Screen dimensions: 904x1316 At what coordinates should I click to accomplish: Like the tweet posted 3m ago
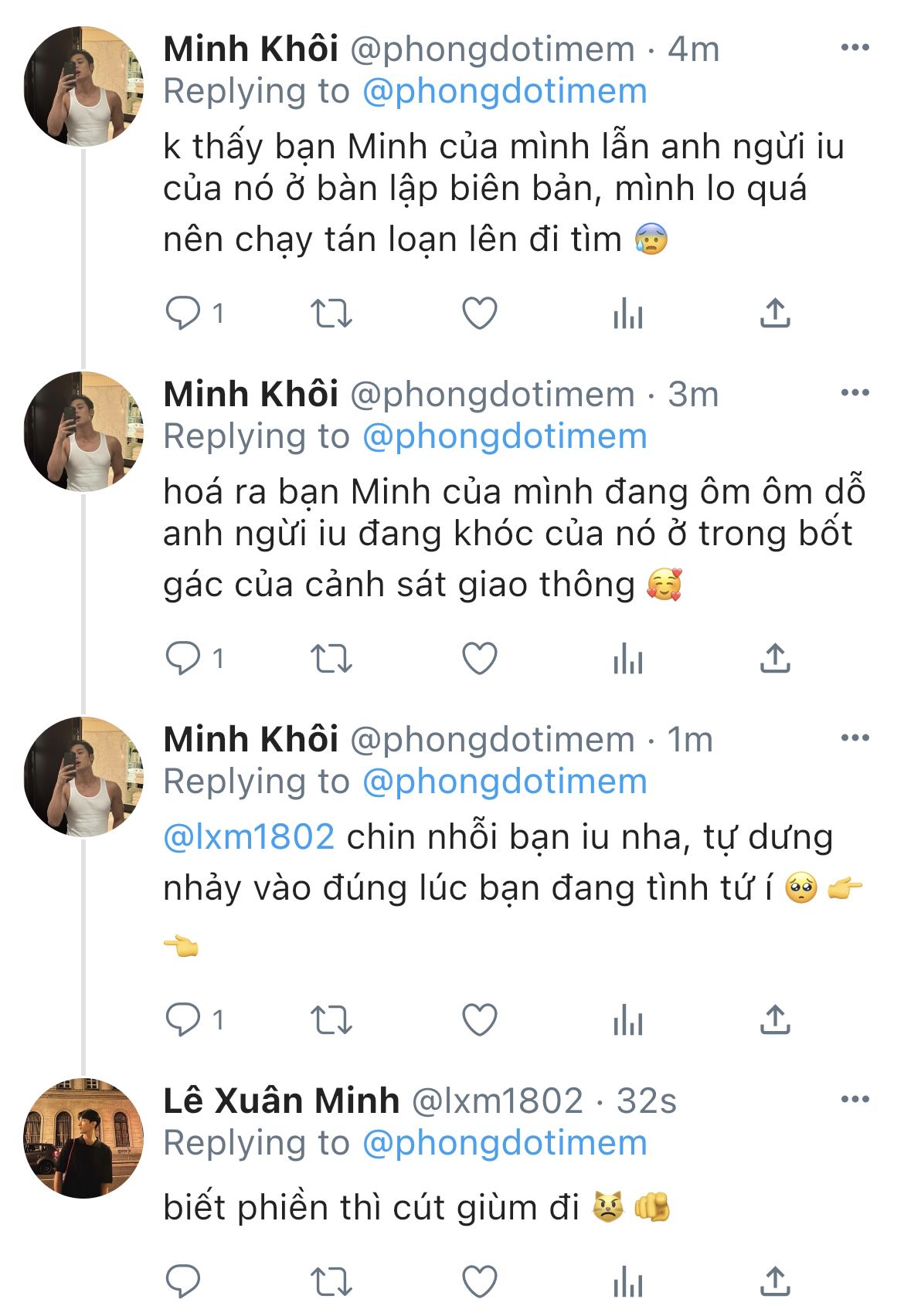(479, 659)
